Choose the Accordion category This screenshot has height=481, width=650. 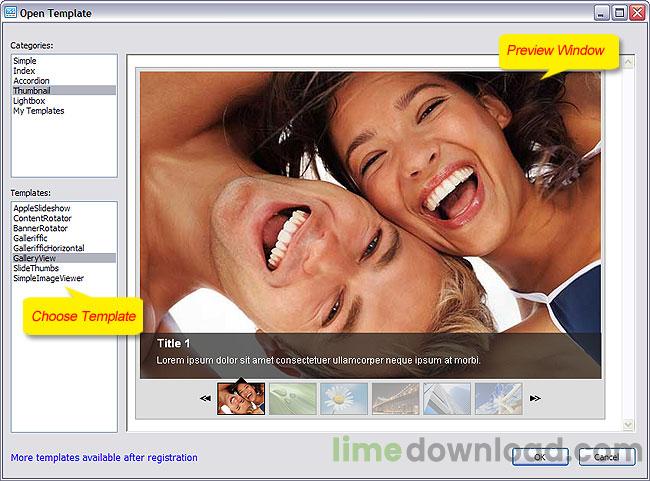tap(31, 81)
